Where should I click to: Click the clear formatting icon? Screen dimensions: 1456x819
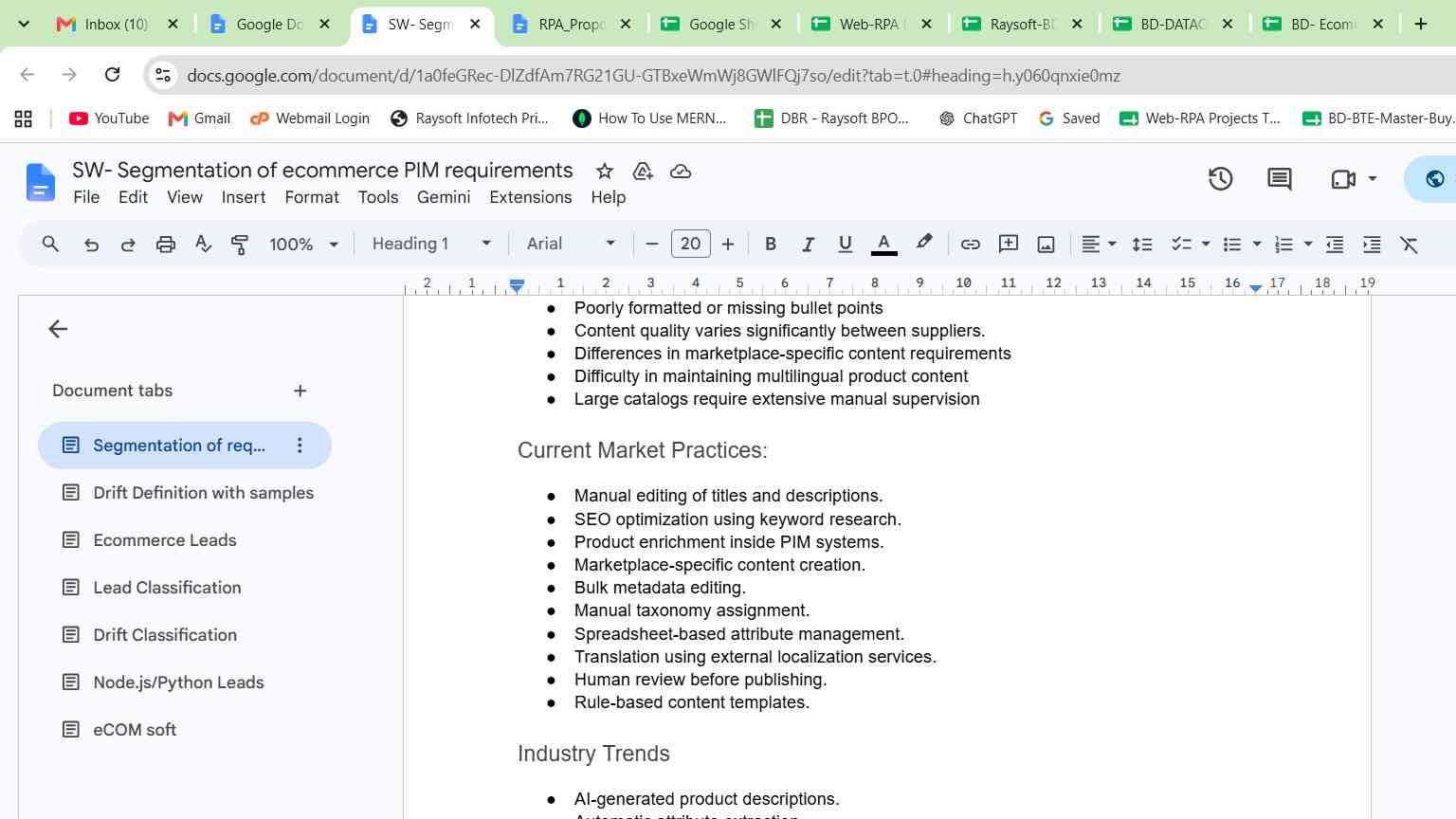(1410, 245)
